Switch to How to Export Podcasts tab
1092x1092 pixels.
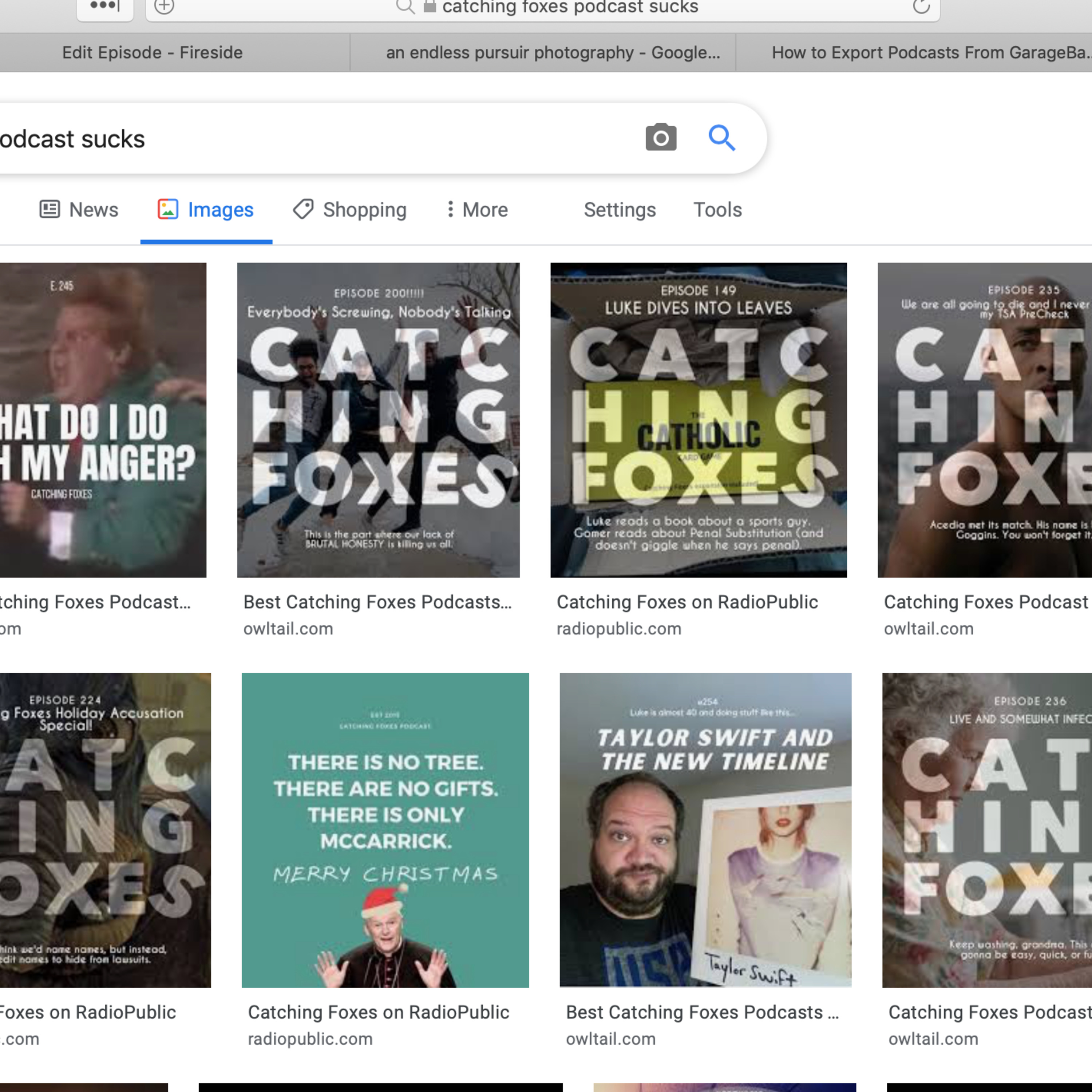coord(914,52)
